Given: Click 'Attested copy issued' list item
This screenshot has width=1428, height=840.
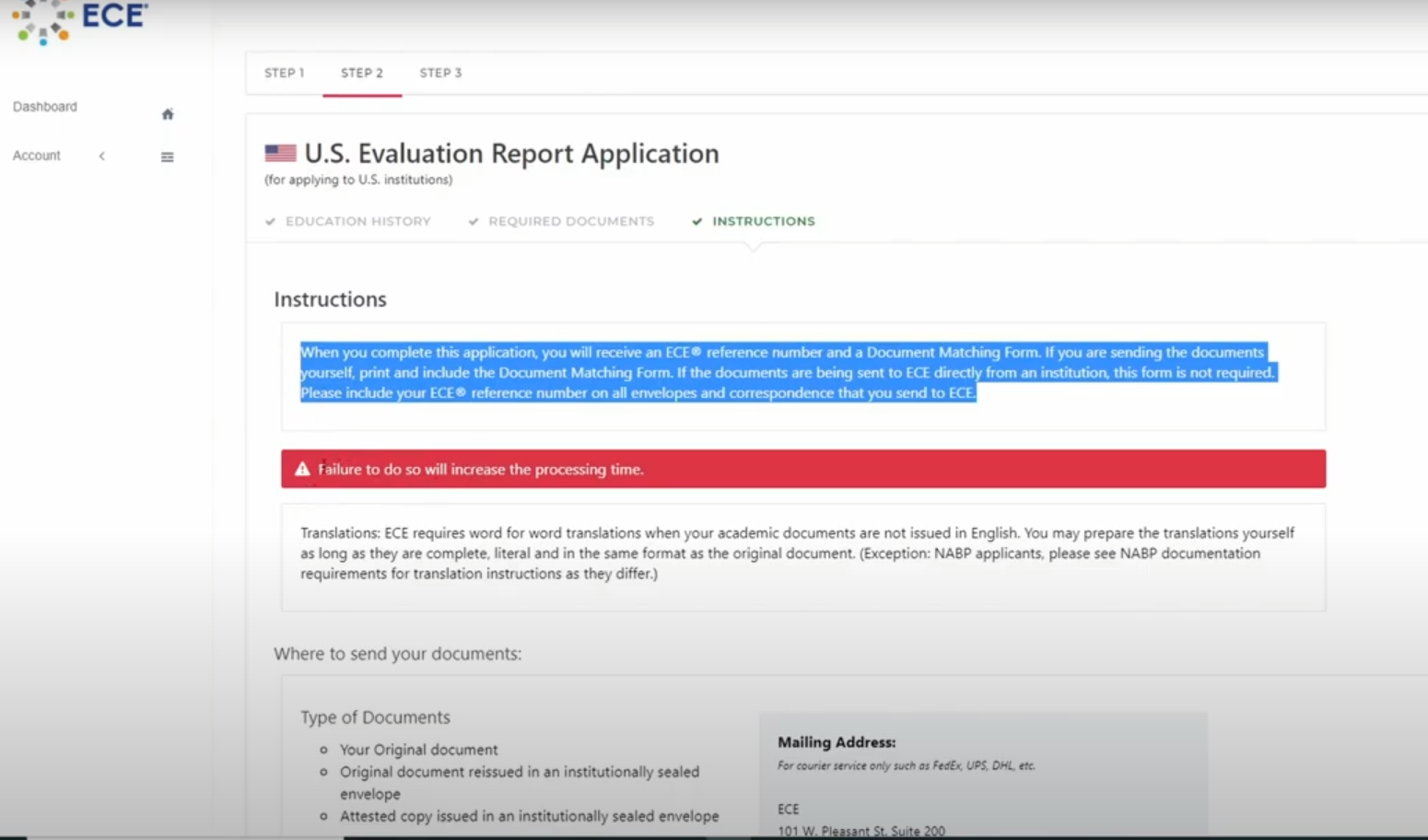Looking at the screenshot, I should [529, 816].
